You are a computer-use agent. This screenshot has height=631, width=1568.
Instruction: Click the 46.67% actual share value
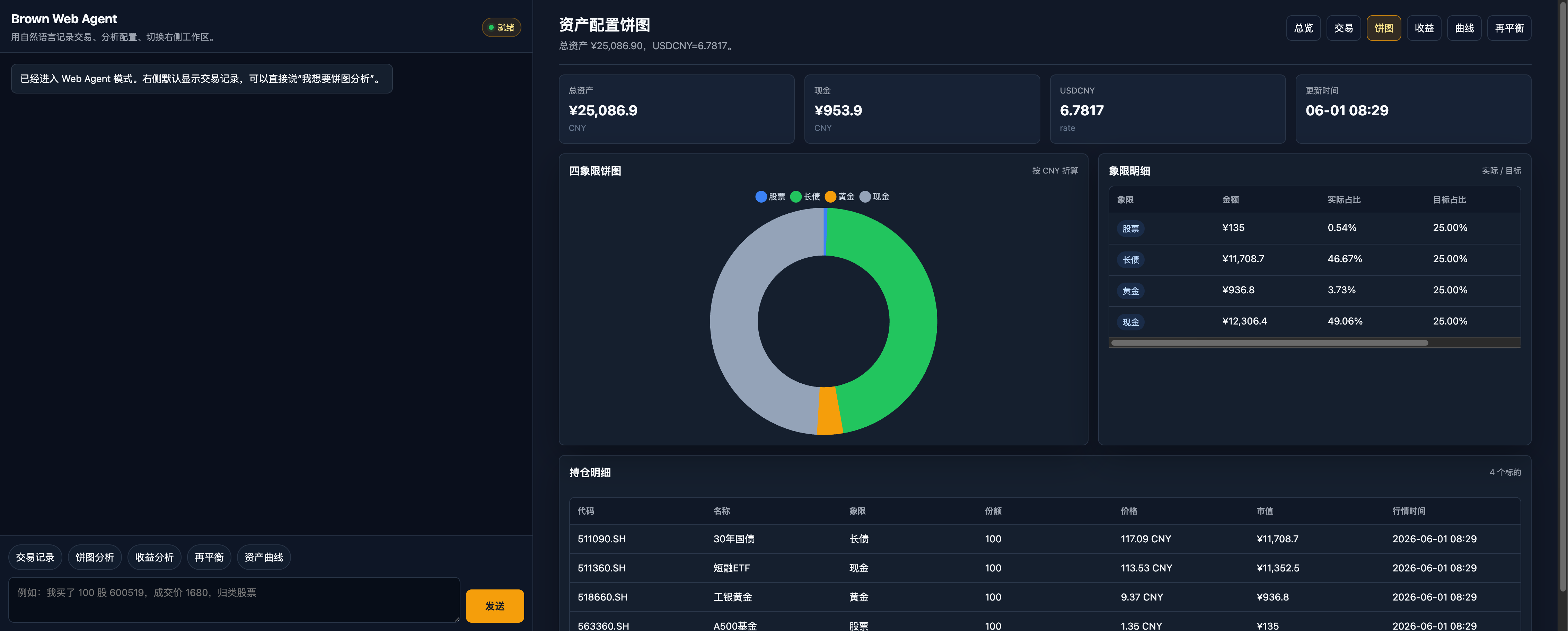[1345, 259]
